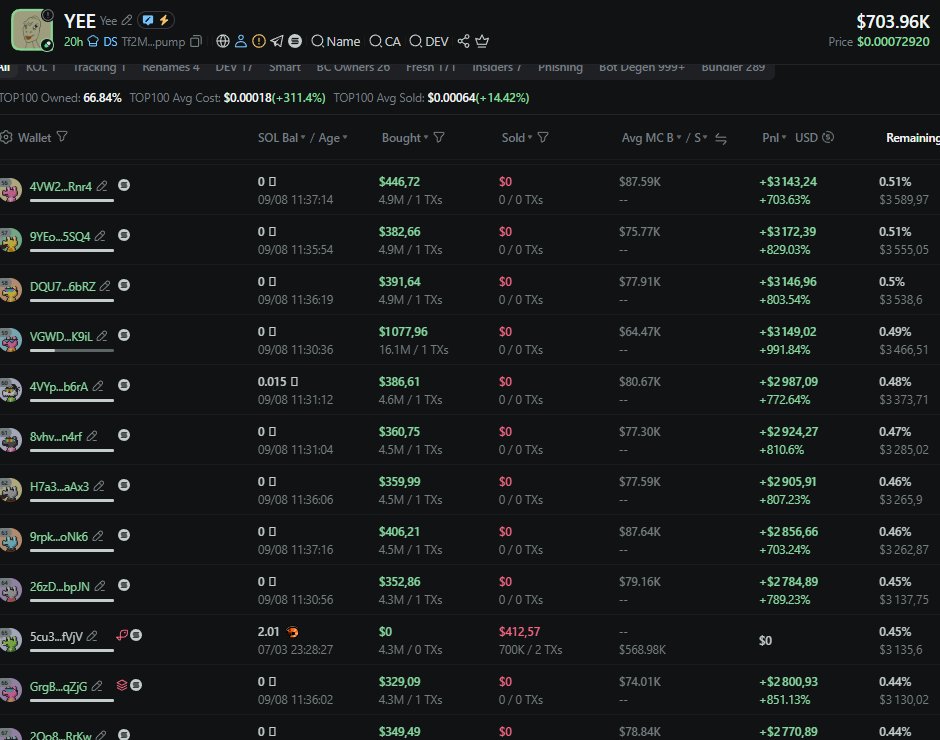
Task: Sort by the S avg sell column
Action: pos(700,137)
